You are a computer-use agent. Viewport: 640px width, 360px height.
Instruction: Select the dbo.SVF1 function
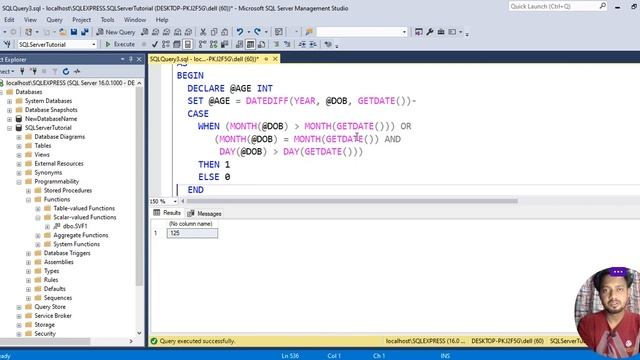[x=75, y=226]
